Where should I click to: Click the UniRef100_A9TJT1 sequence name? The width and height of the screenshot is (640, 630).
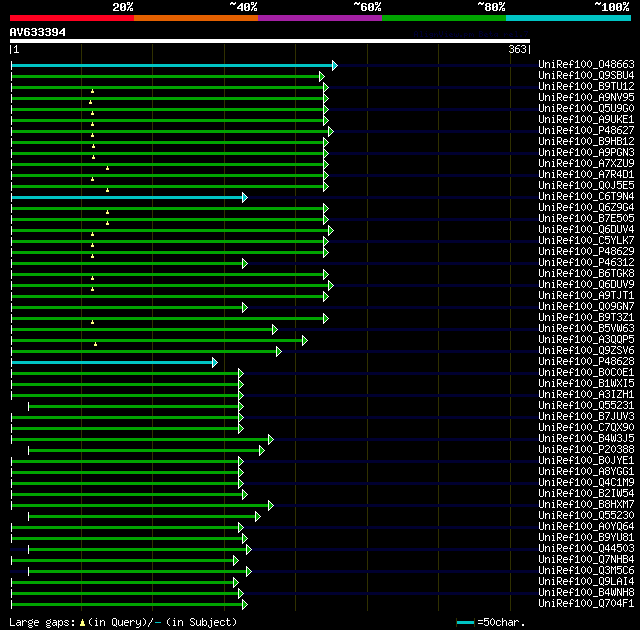[586, 295]
